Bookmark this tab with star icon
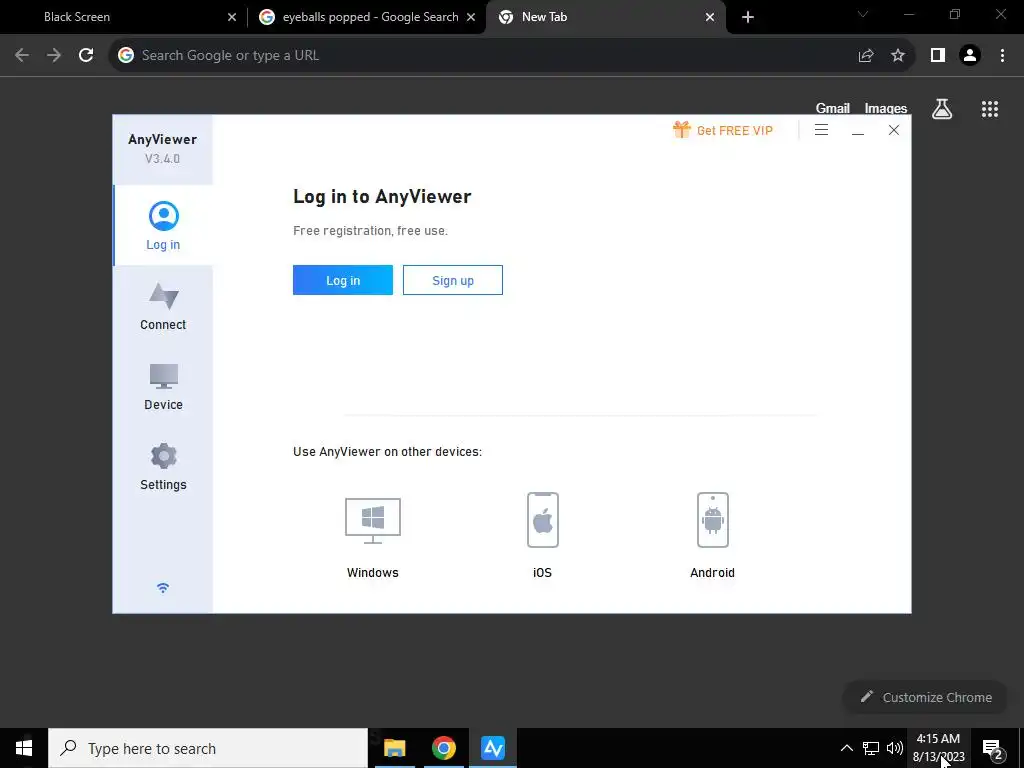This screenshot has height=768, width=1024. [898, 56]
